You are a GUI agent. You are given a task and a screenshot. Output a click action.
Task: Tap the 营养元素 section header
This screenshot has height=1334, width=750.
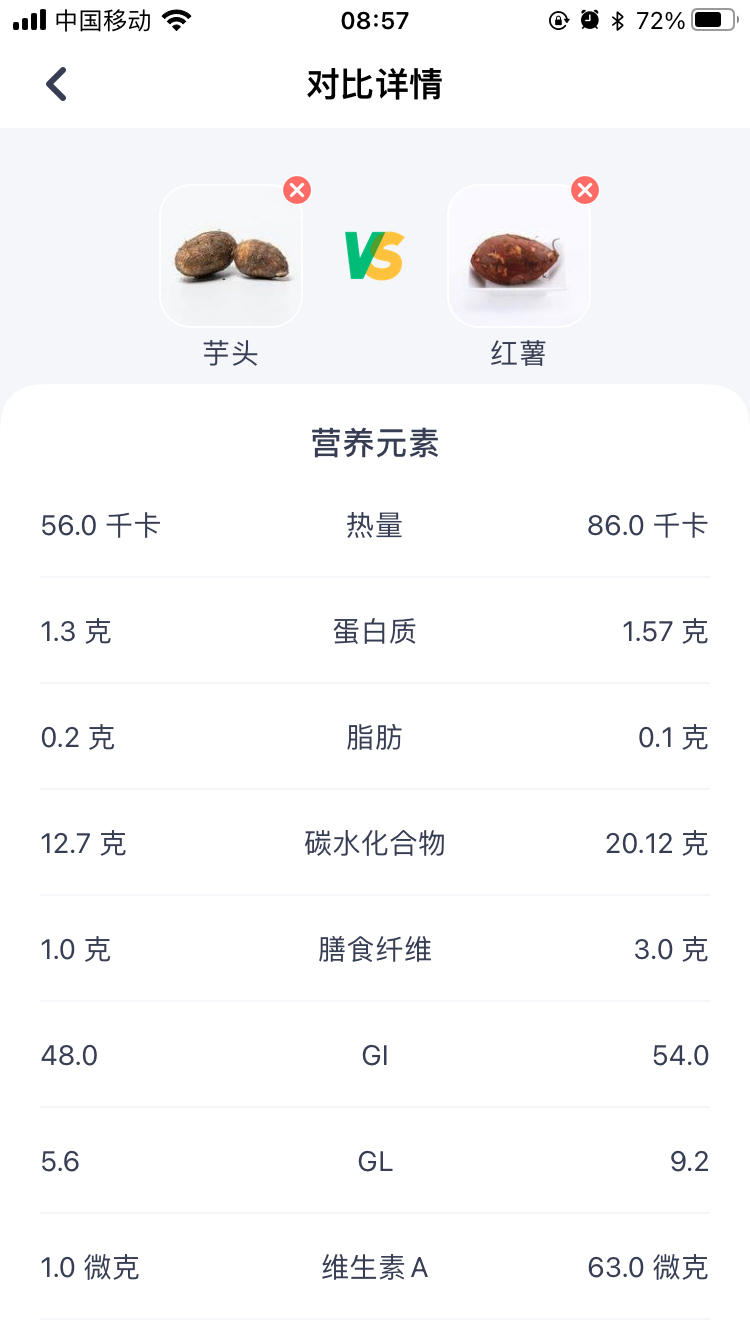(374, 443)
